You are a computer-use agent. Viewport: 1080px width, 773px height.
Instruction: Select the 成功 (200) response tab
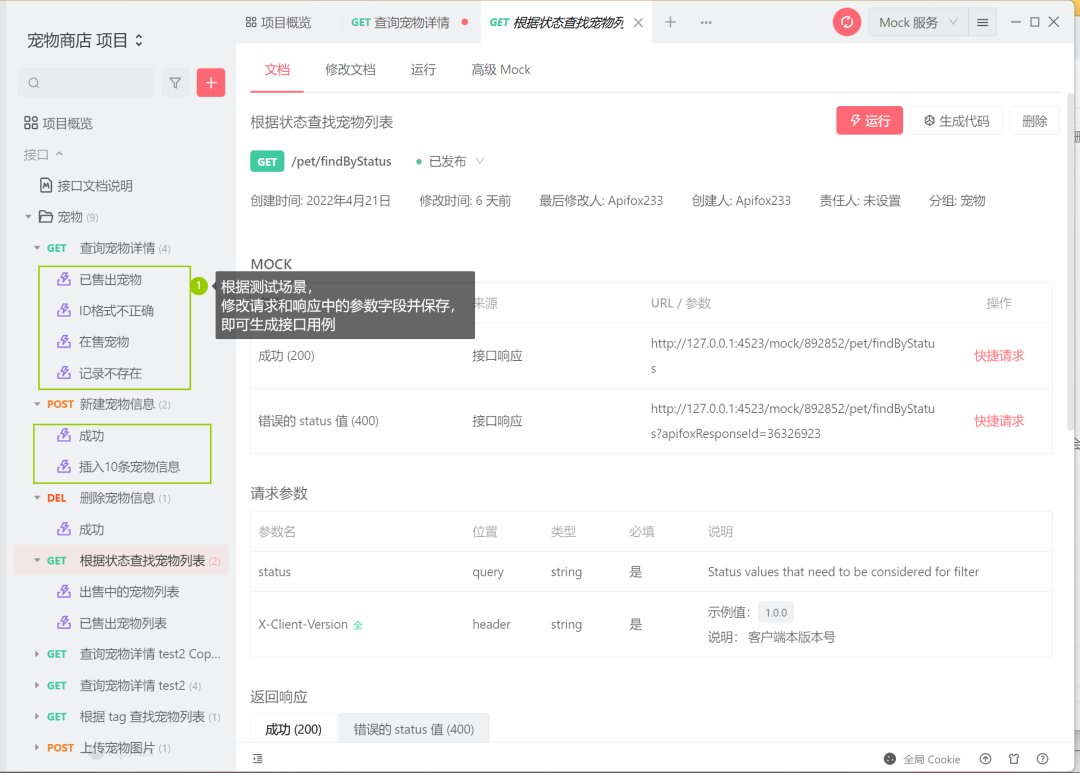click(293, 729)
